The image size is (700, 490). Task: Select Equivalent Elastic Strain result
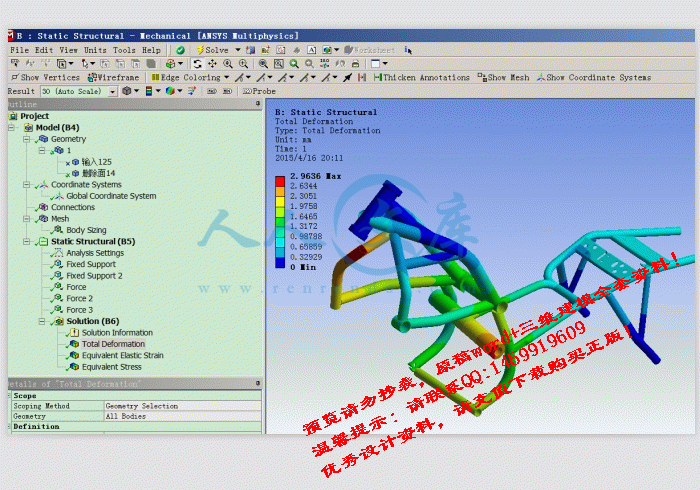pyautogui.click(x=122, y=356)
